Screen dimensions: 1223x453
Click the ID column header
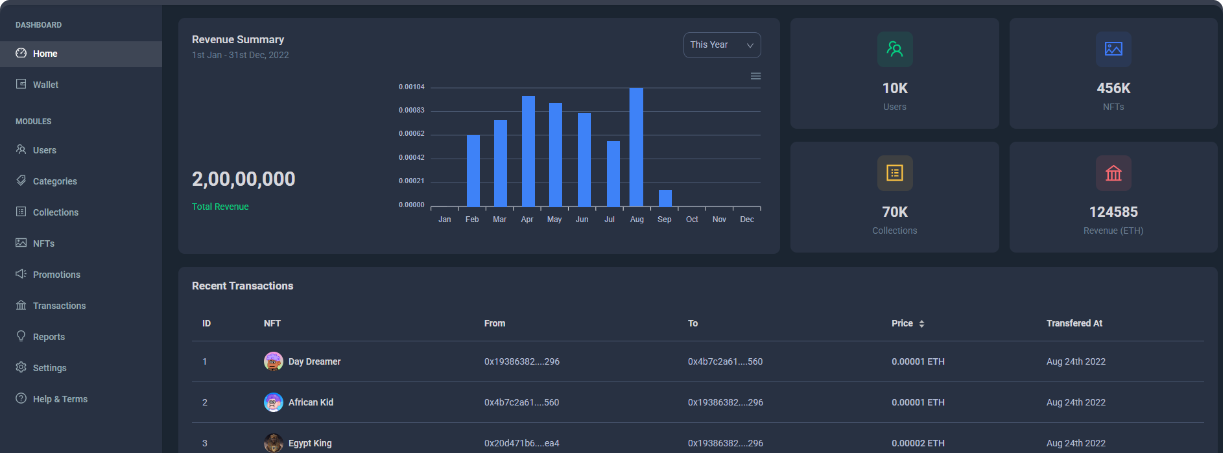pos(206,324)
